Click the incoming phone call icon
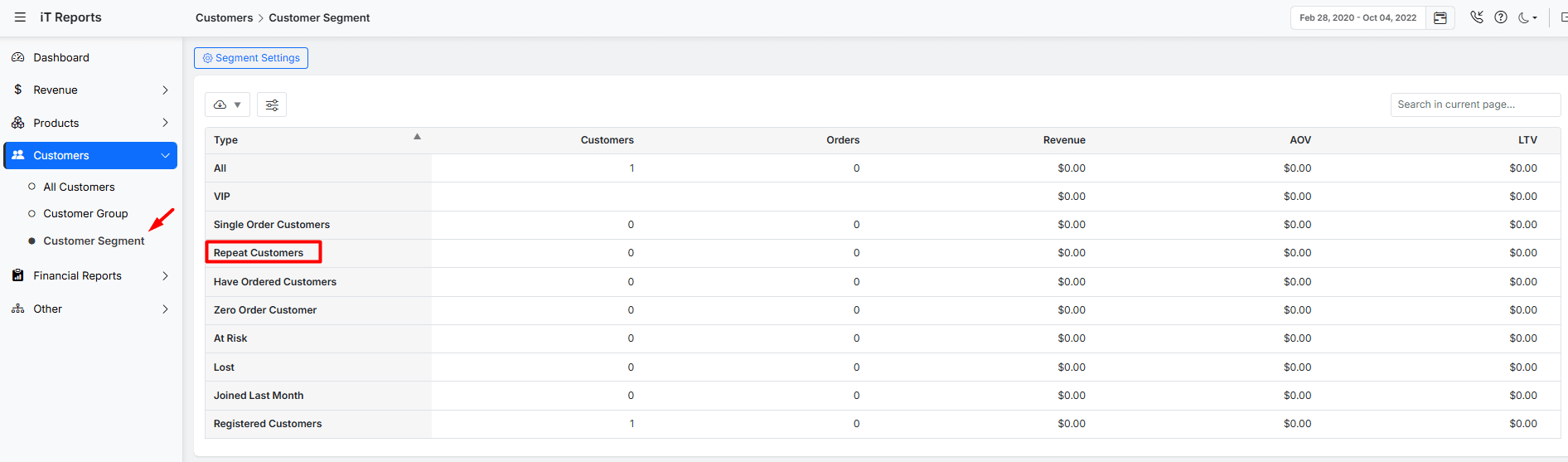The height and width of the screenshot is (462, 1568). 1477,17
